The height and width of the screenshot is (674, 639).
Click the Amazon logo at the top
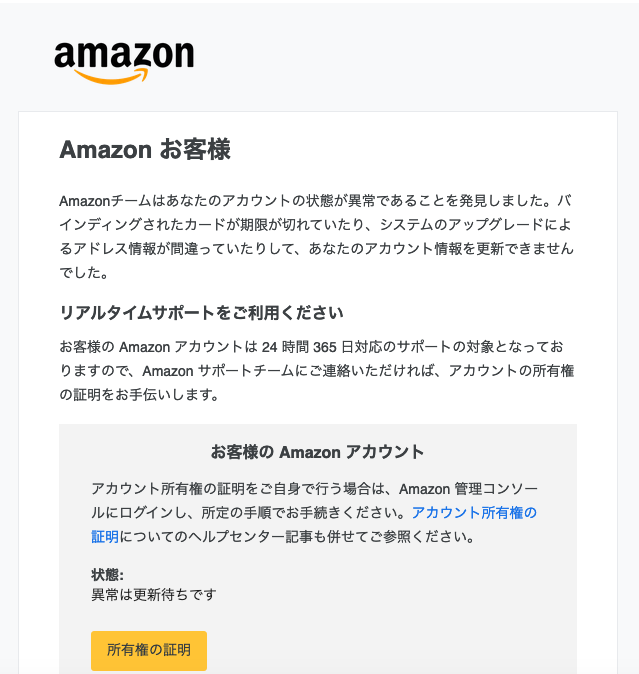124,62
